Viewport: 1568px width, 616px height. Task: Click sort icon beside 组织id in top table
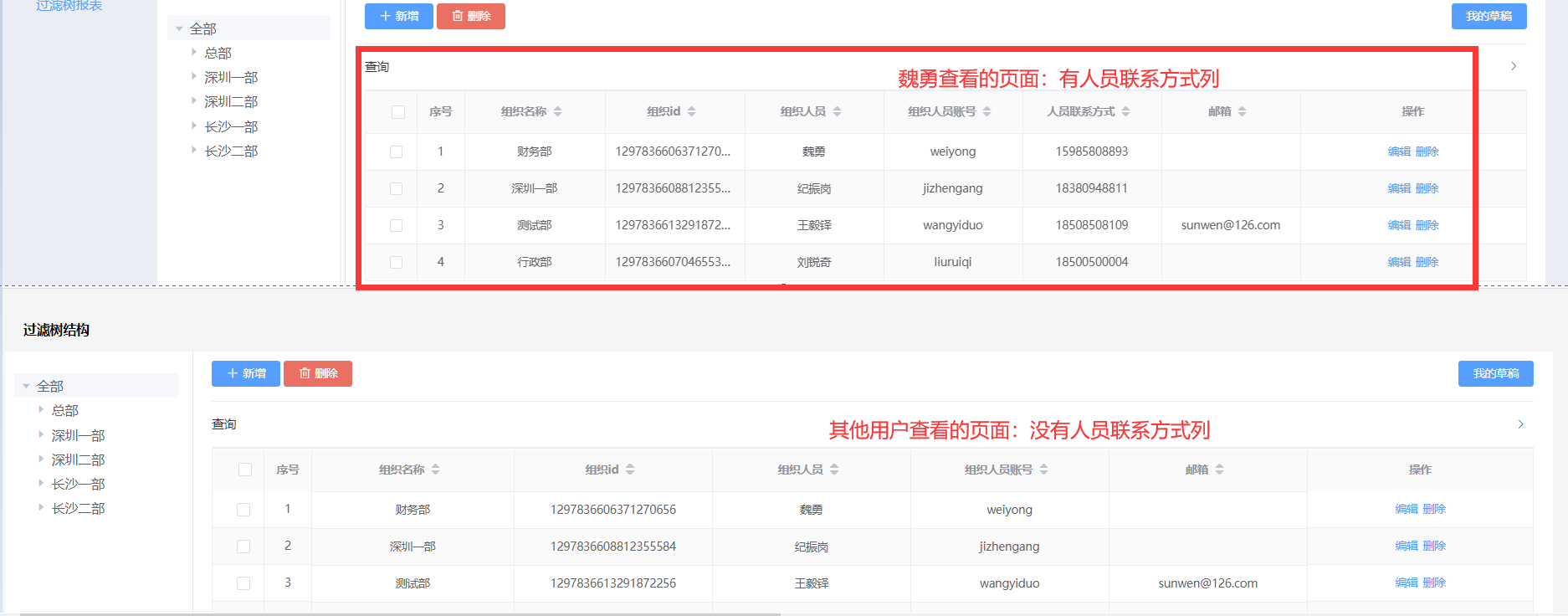point(692,111)
